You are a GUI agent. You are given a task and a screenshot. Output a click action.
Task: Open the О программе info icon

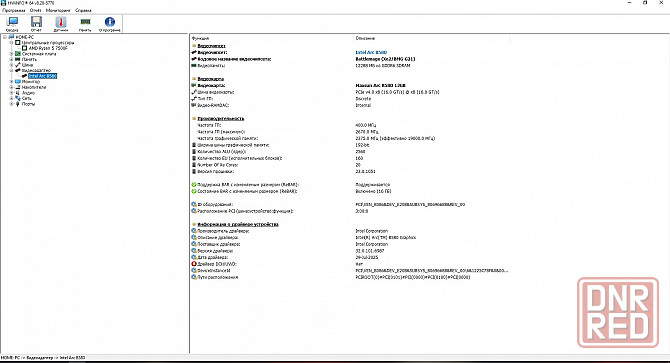110,22
